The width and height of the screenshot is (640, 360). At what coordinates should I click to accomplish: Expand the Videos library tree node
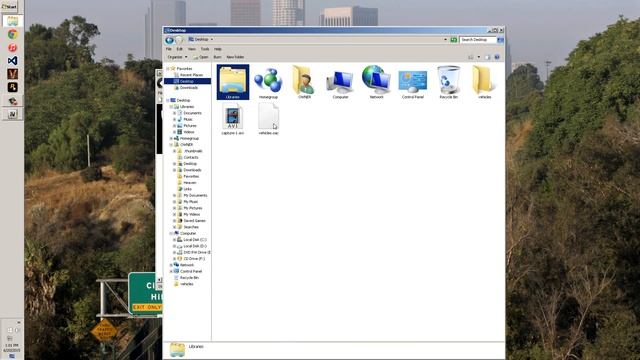pos(174,132)
